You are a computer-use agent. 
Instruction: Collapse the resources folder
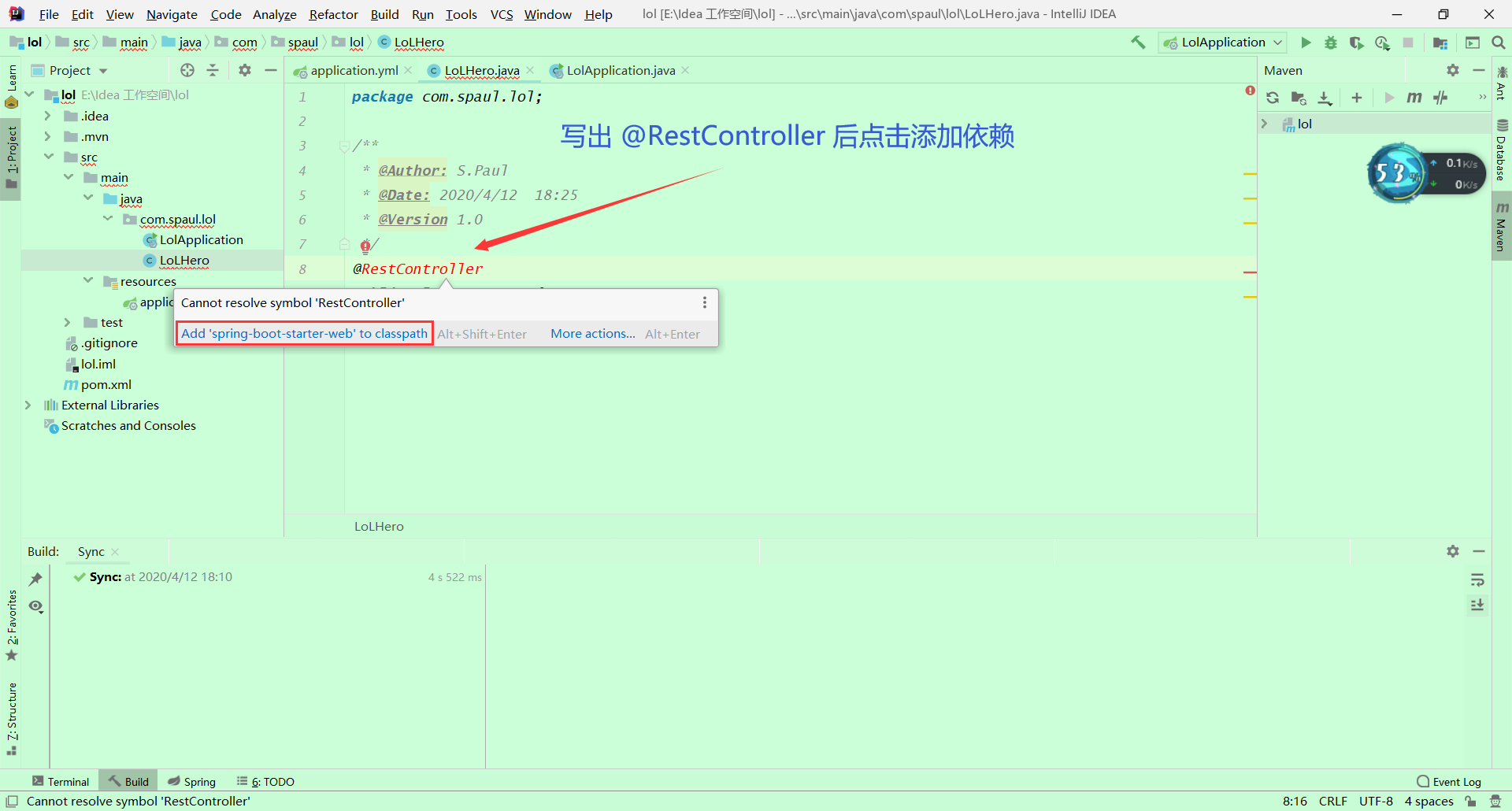tap(88, 281)
